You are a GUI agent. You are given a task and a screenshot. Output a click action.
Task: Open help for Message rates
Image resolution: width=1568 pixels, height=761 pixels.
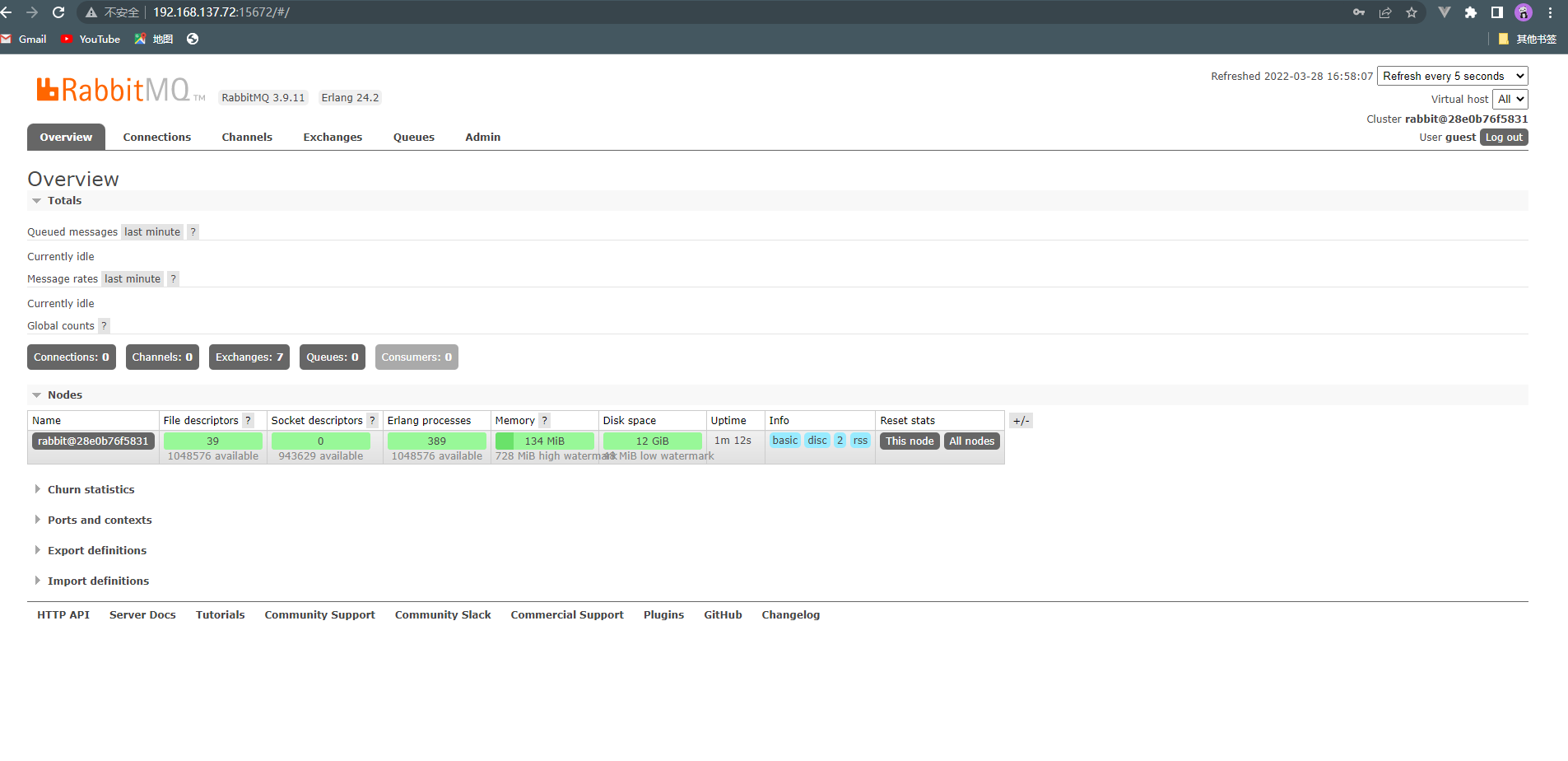(174, 279)
